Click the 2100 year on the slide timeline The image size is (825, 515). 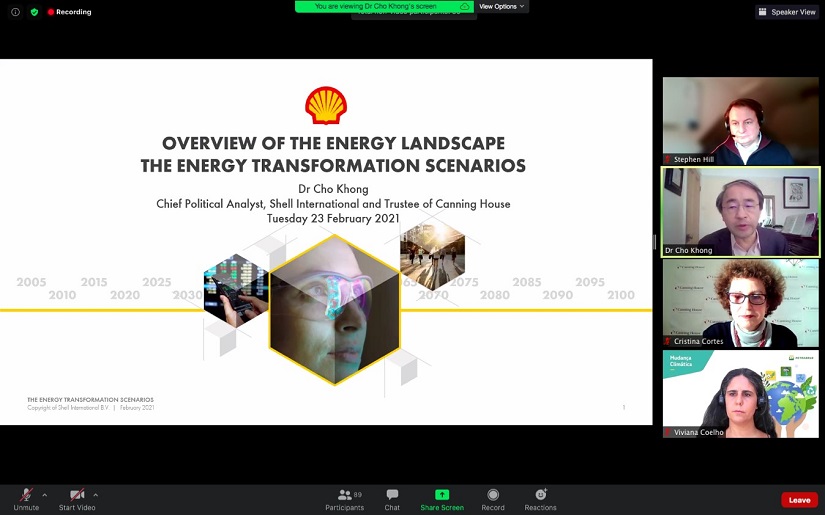621,295
